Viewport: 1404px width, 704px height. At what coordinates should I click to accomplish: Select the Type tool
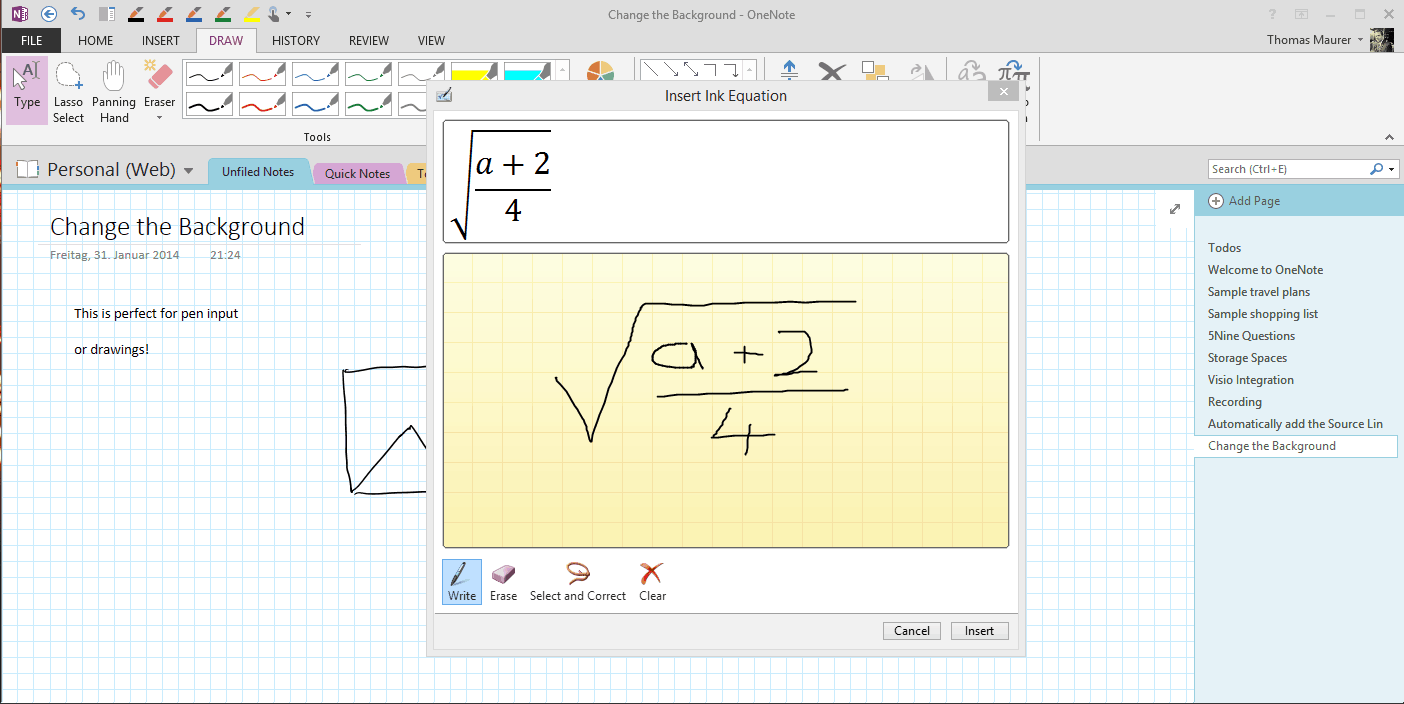click(x=26, y=90)
